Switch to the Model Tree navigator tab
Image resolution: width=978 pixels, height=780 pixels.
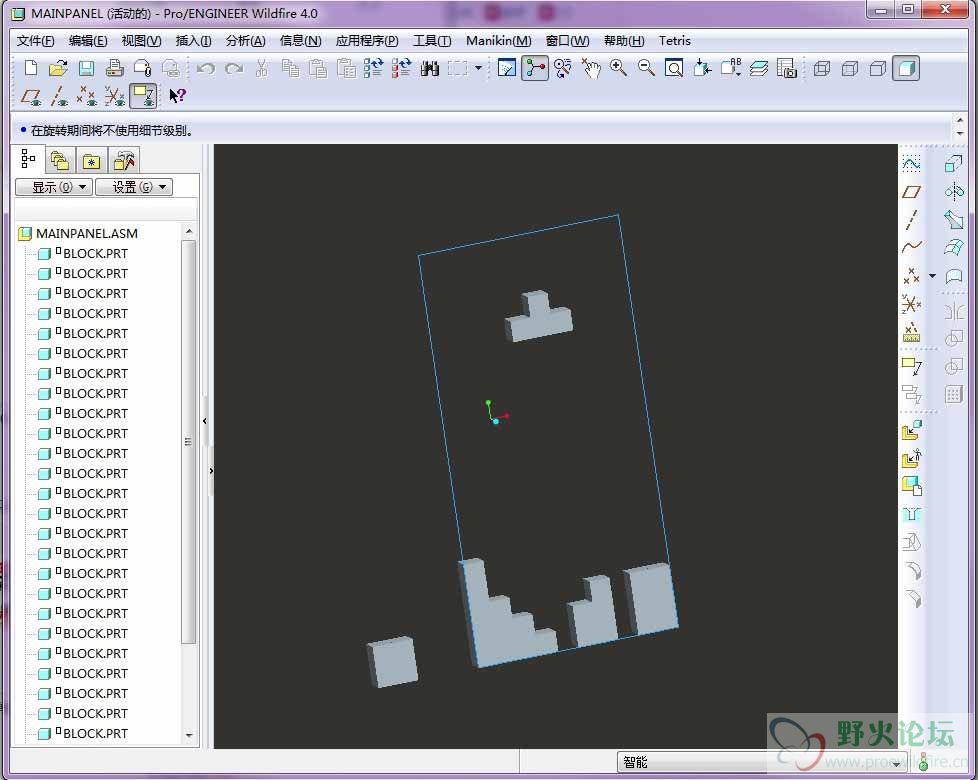pos(28,160)
